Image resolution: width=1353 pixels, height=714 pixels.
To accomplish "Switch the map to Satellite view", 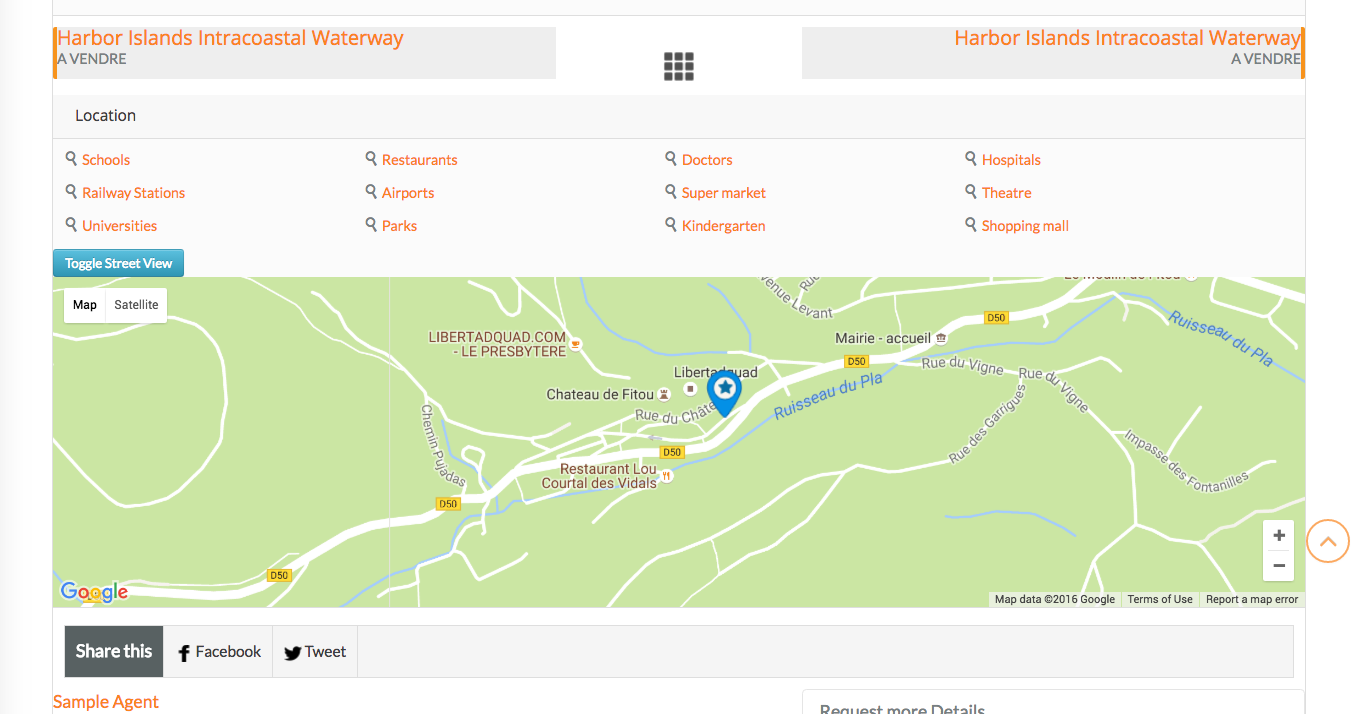I will tap(136, 305).
